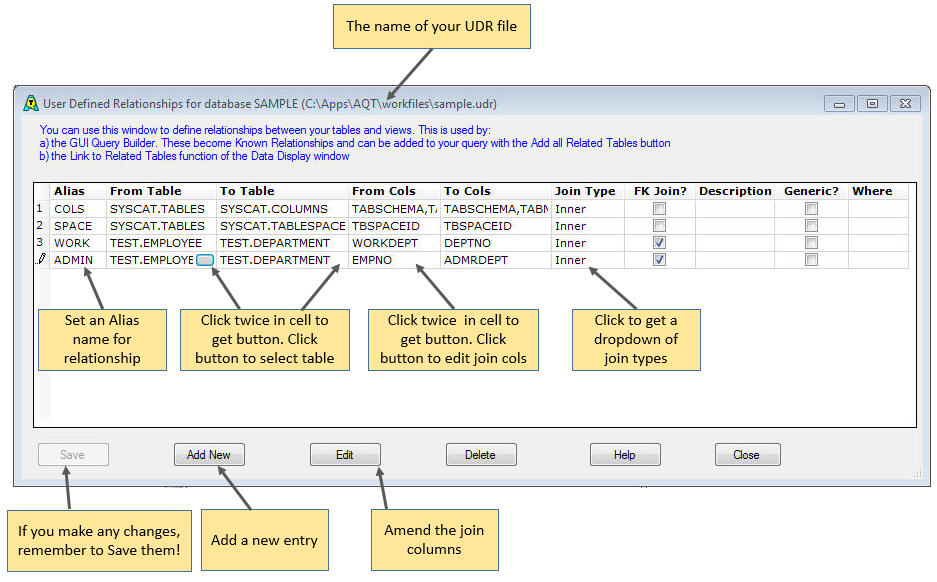The image size is (937, 582).
Task: Click the FK Join? column header
Action: click(x=660, y=191)
